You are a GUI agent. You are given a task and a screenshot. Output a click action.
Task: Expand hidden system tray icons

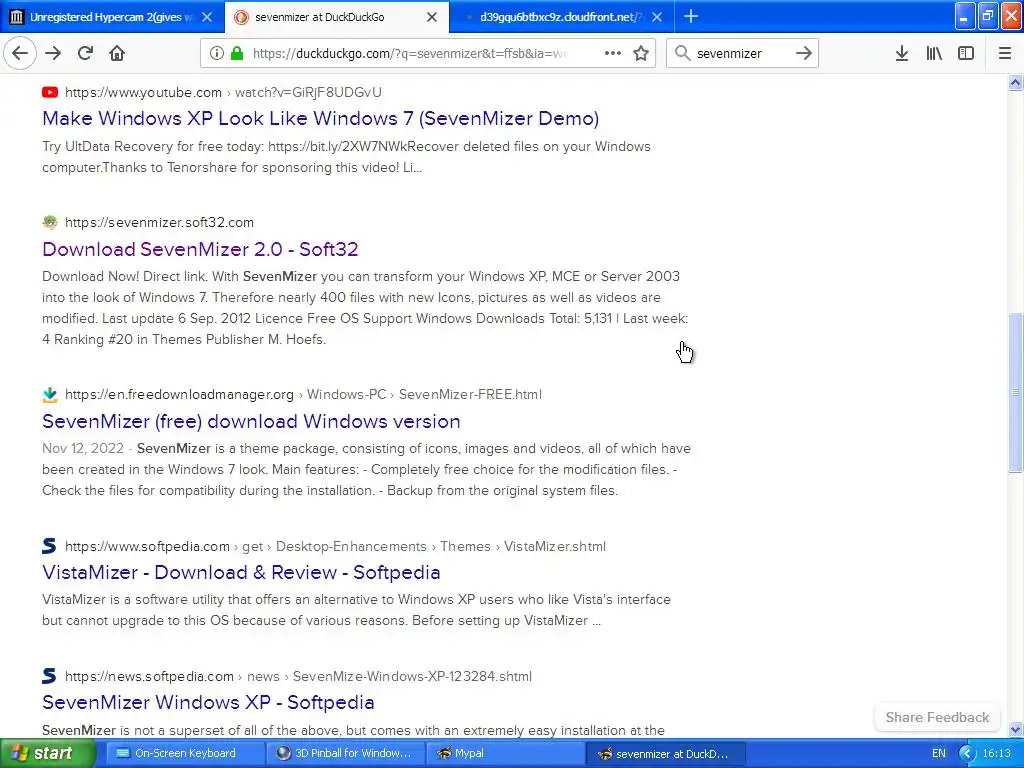(967, 753)
